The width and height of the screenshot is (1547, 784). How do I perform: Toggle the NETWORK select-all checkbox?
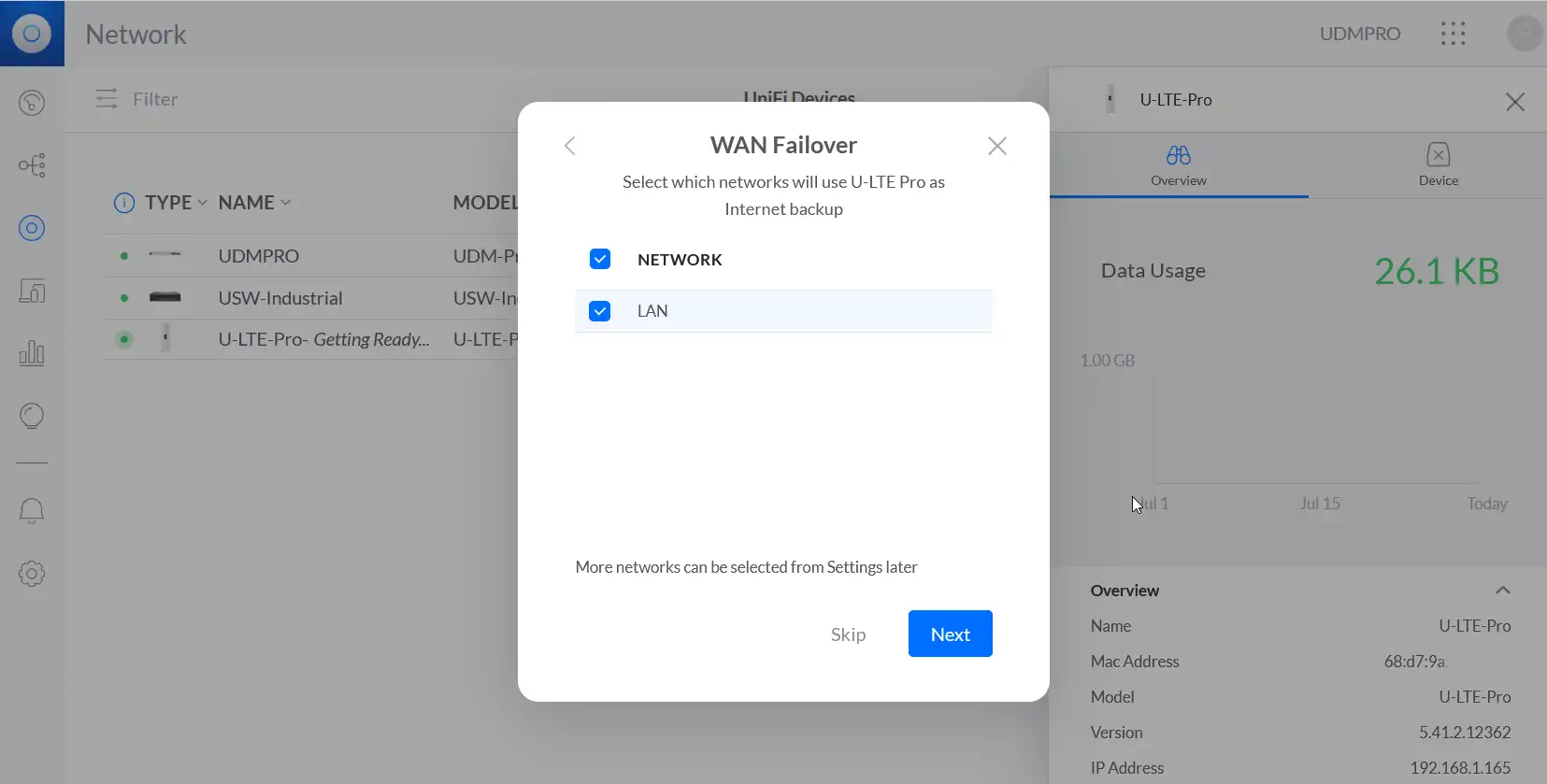pyautogui.click(x=600, y=259)
